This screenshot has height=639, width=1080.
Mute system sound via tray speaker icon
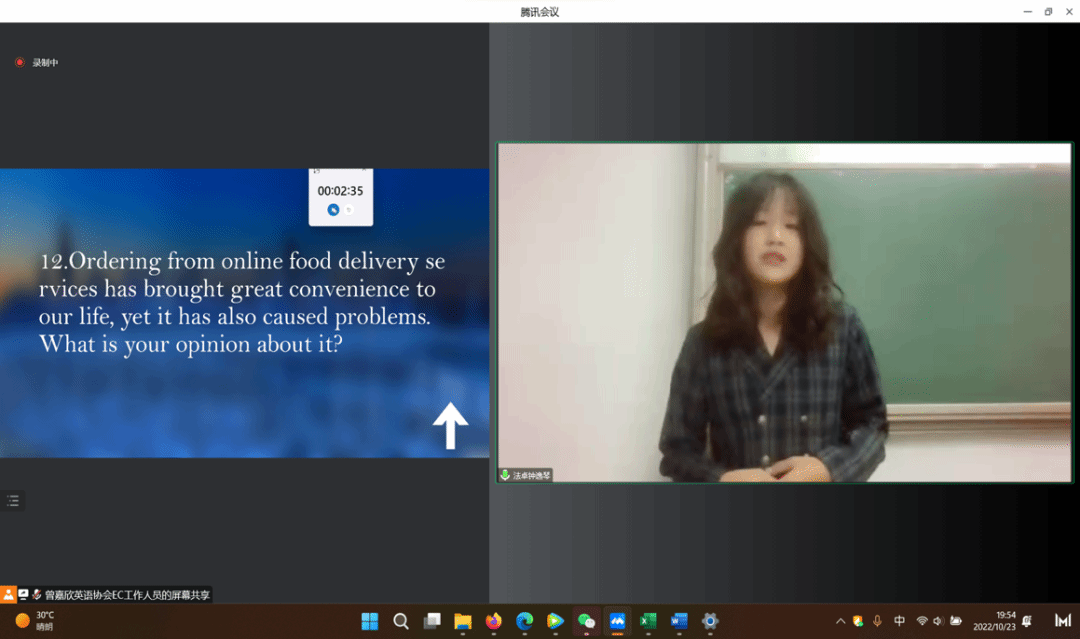point(939,621)
